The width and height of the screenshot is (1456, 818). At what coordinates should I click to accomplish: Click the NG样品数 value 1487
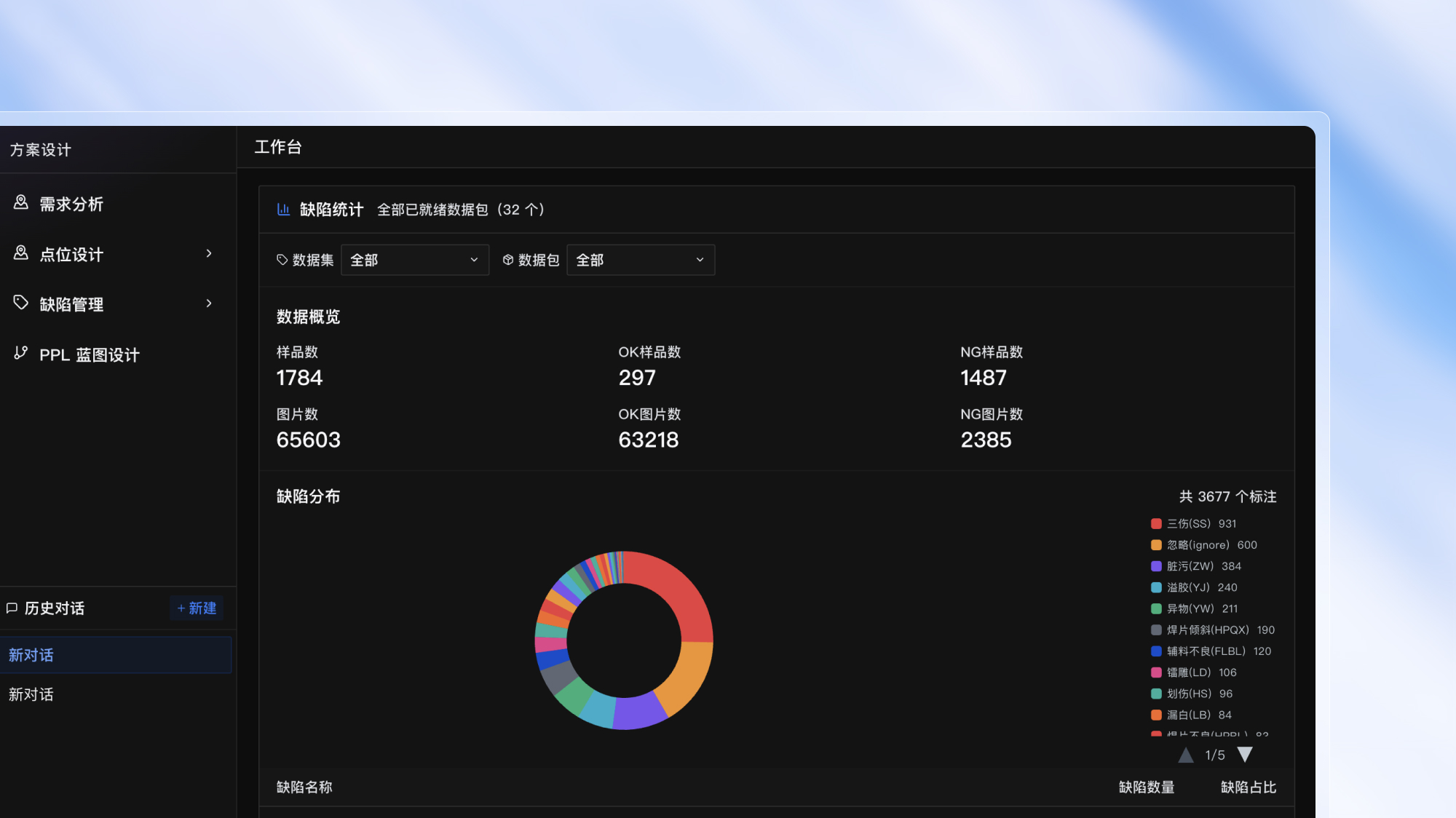coord(984,378)
